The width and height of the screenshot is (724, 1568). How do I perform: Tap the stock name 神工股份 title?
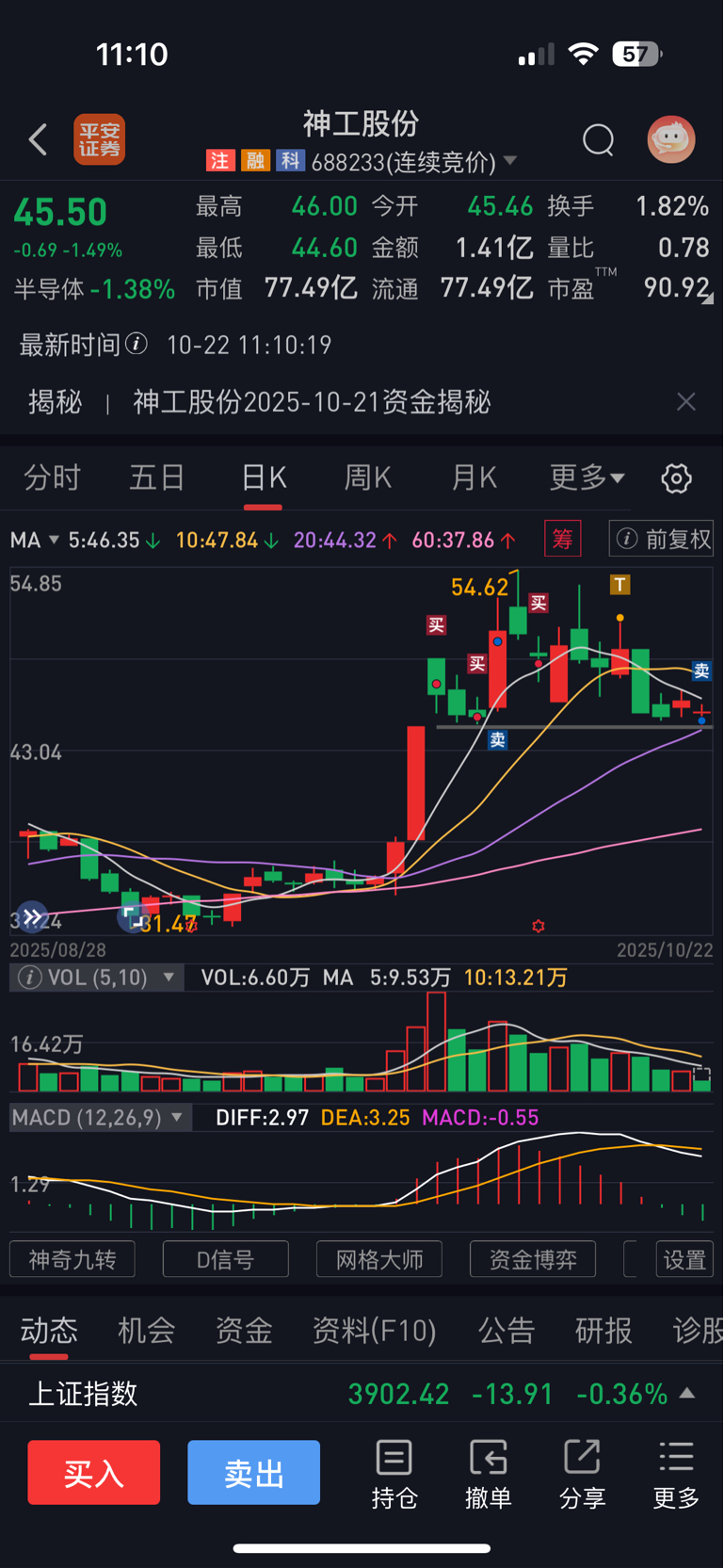pyautogui.click(x=362, y=123)
